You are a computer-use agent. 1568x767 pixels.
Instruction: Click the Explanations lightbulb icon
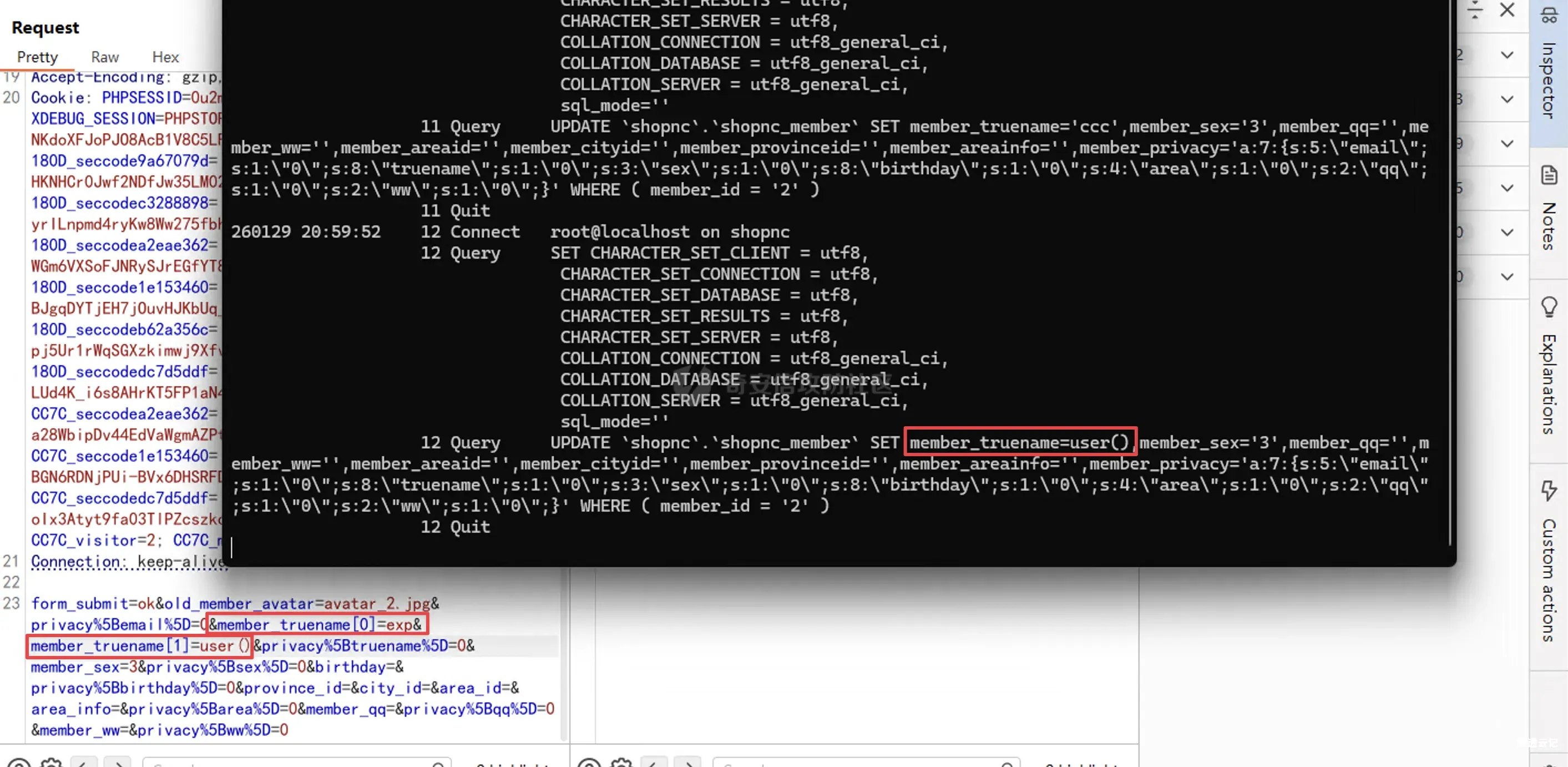coord(1548,306)
